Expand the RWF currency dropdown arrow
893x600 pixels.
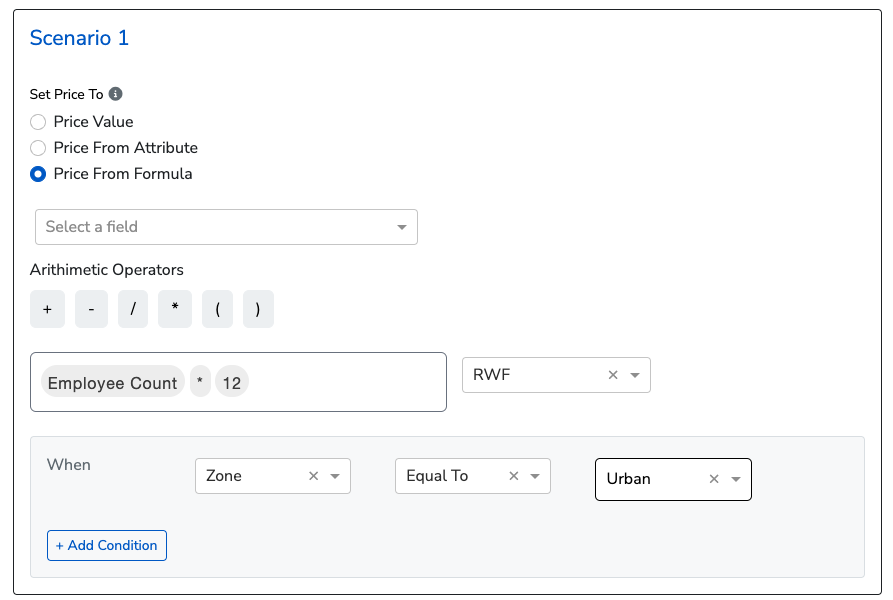click(635, 375)
